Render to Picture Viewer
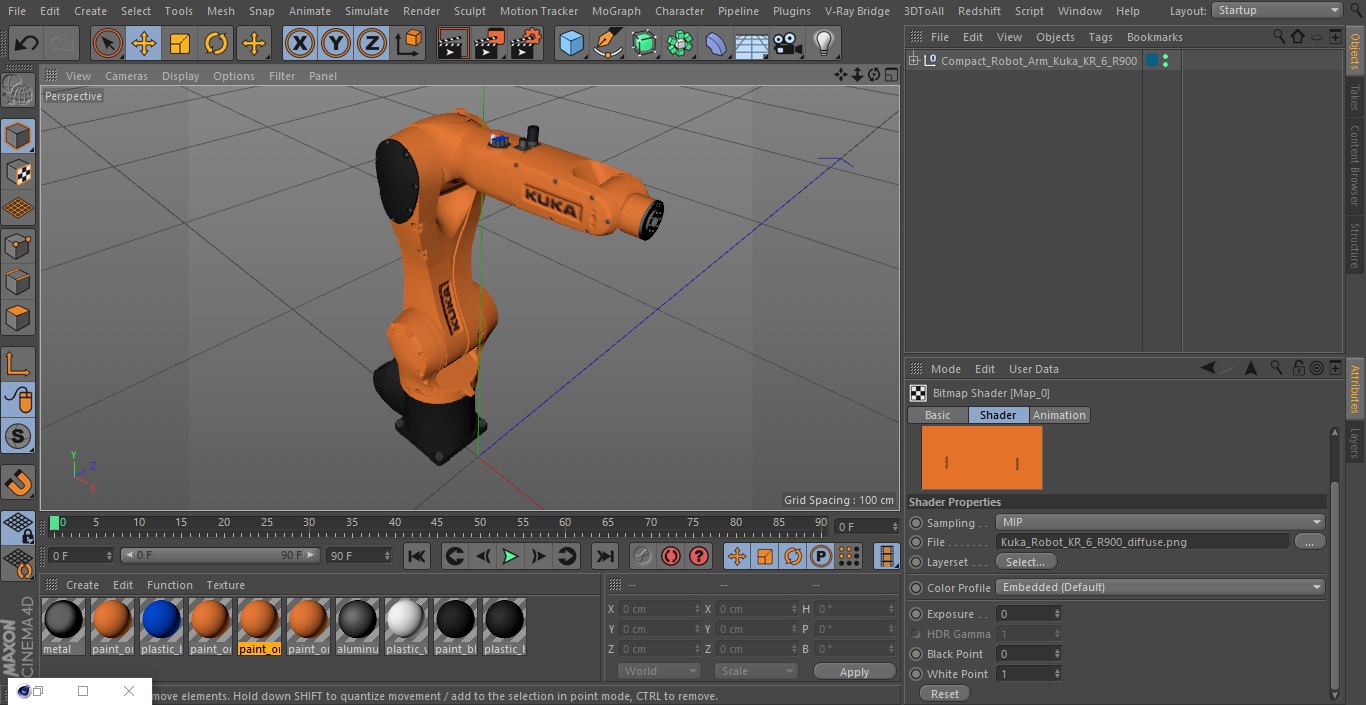Screen dimensions: 1366x705 coord(489,44)
